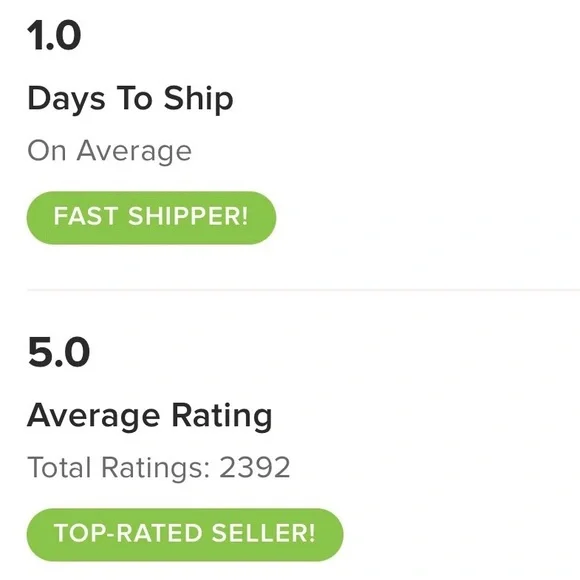
Task: Click the On Average subtitle text
Action: tap(109, 151)
